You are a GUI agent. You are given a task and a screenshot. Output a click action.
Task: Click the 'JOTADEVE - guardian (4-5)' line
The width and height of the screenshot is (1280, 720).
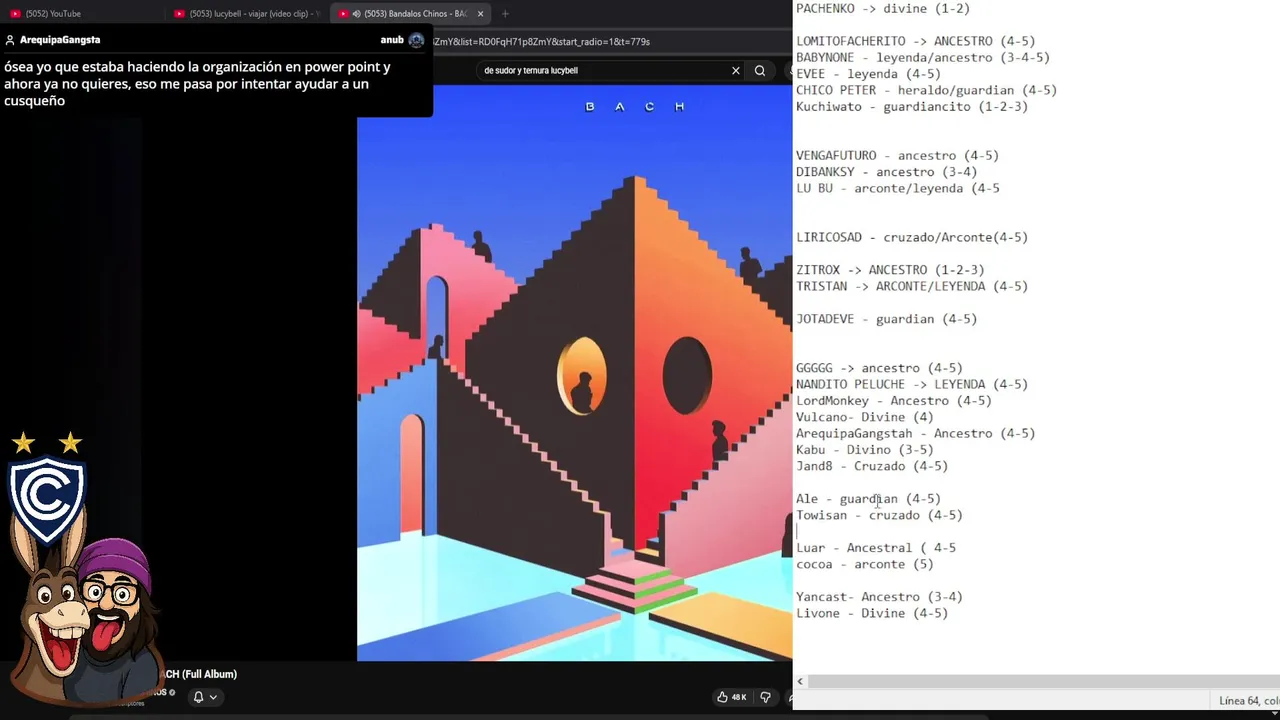pyautogui.click(x=886, y=319)
